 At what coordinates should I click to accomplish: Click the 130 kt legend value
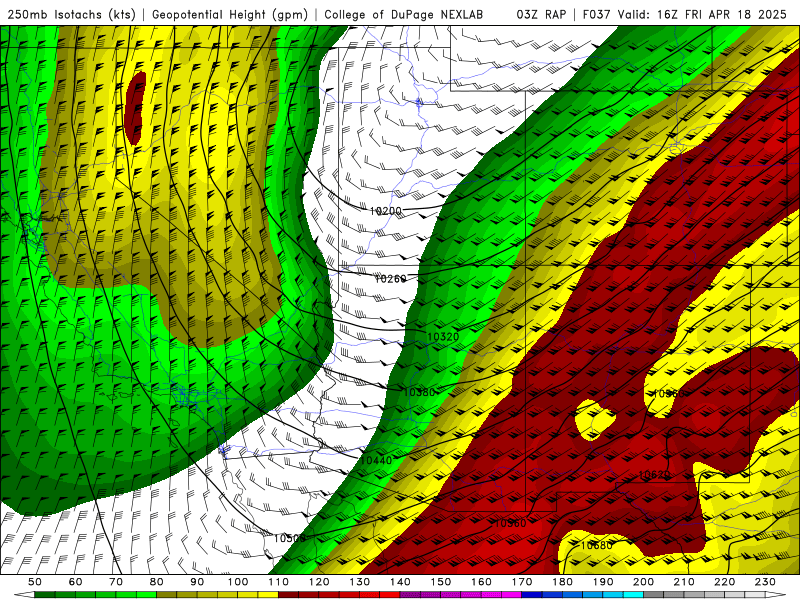360,582
